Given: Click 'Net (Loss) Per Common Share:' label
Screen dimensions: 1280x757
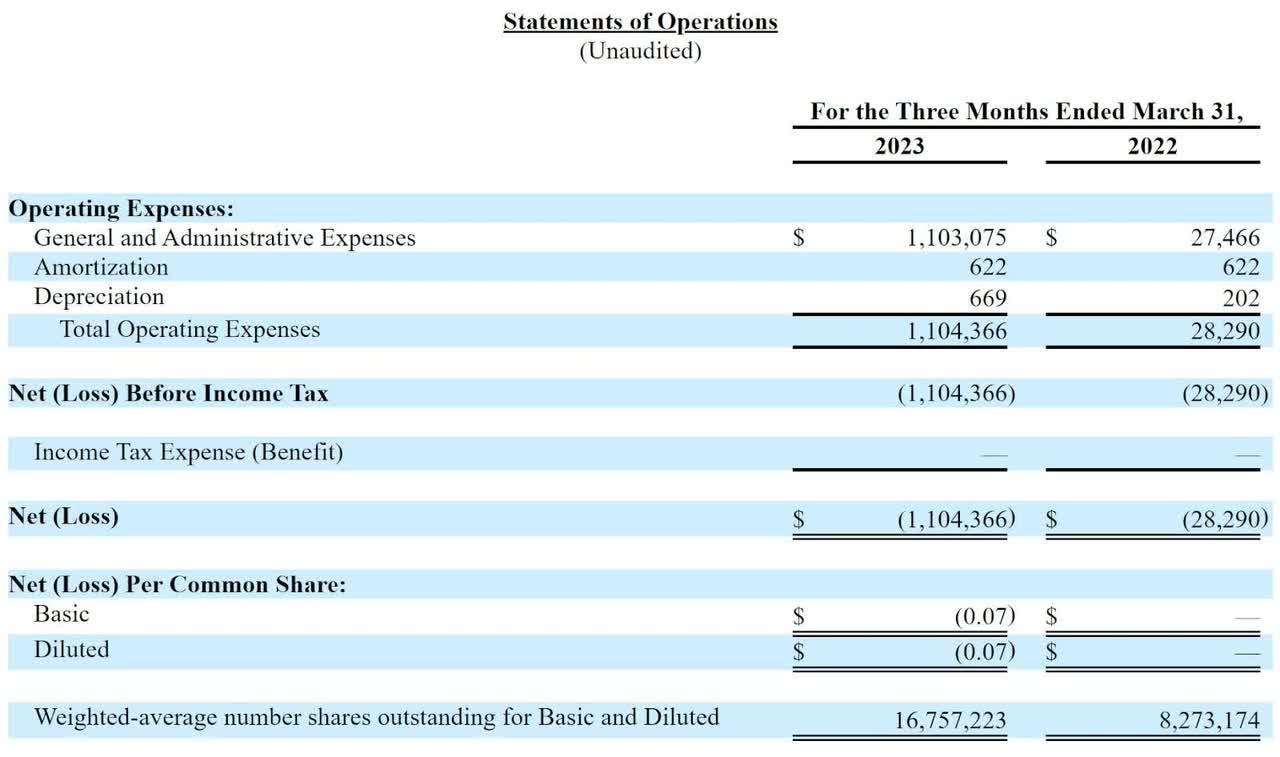Looking at the screenshot, I should (x=177, y=585).
